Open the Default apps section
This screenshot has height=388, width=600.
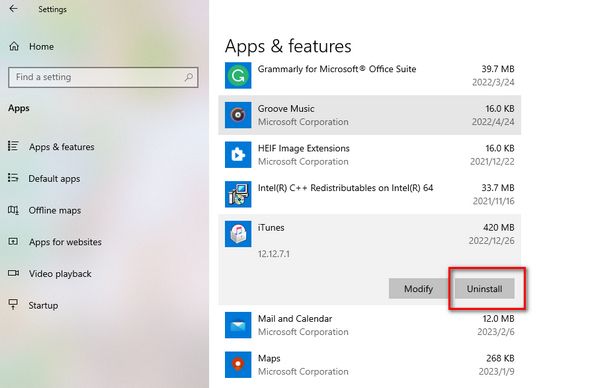[54, 179]
